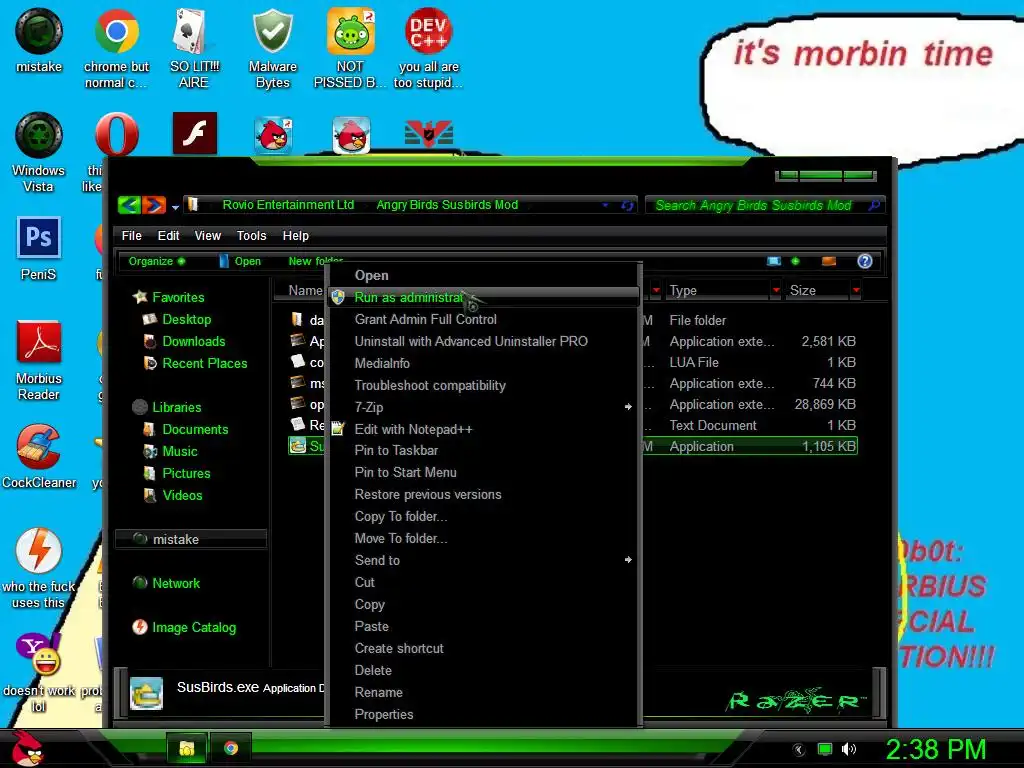Viewport: 1024px width, 768px height.
Task: Select Network in navigation pane
Action: click(176, 583)
